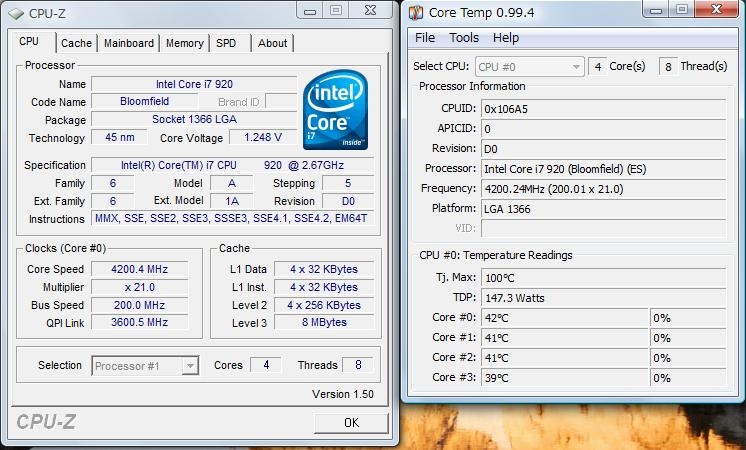Click the Thread(s) count box in Core Temp

[x=668, y=67]
